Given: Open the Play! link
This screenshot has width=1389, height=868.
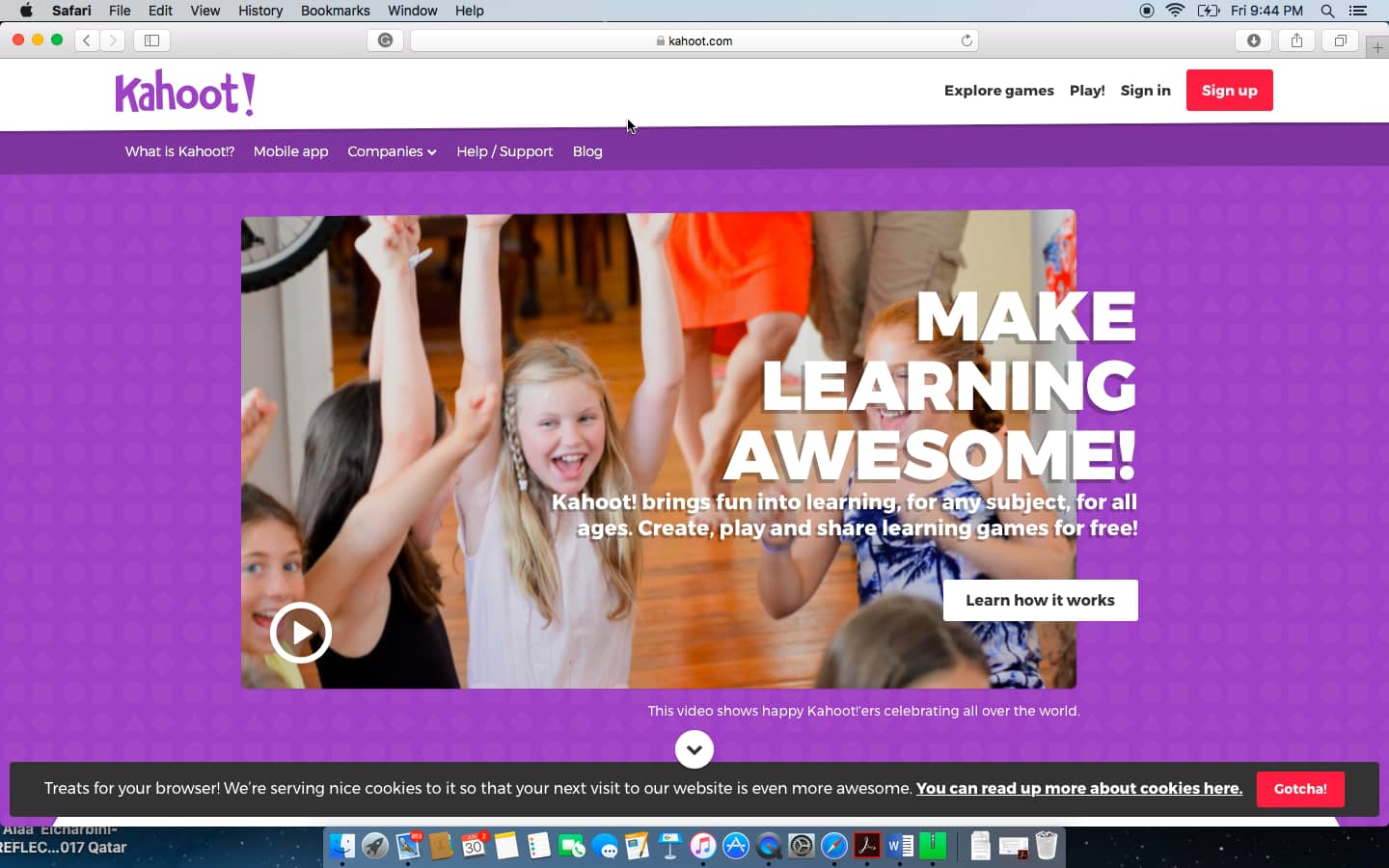Looking at the screenshot, I should pyautogui.click(x=1087, y=90).
